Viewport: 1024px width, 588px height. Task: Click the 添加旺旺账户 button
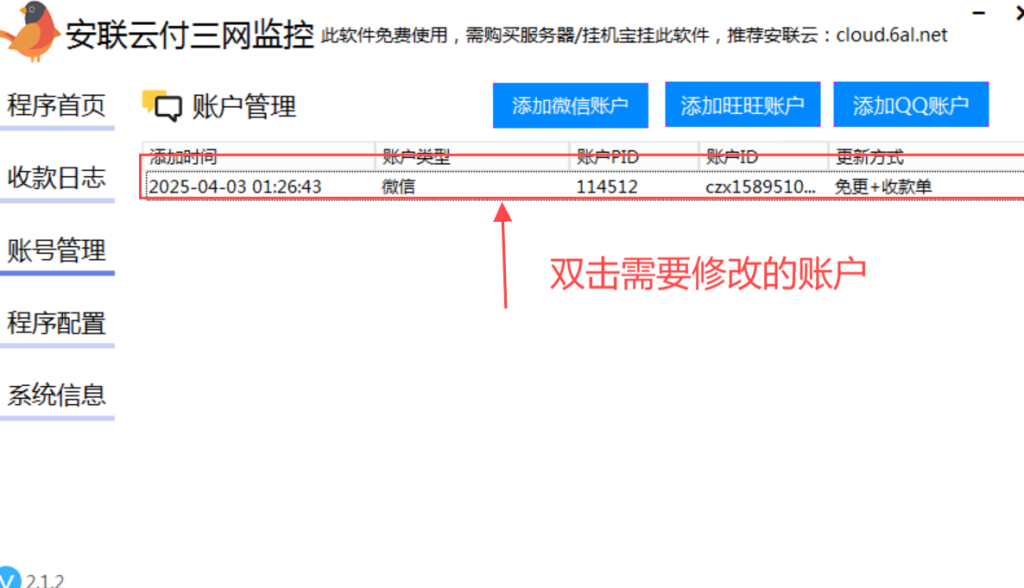pyautogui.click(x=743, y=105)
